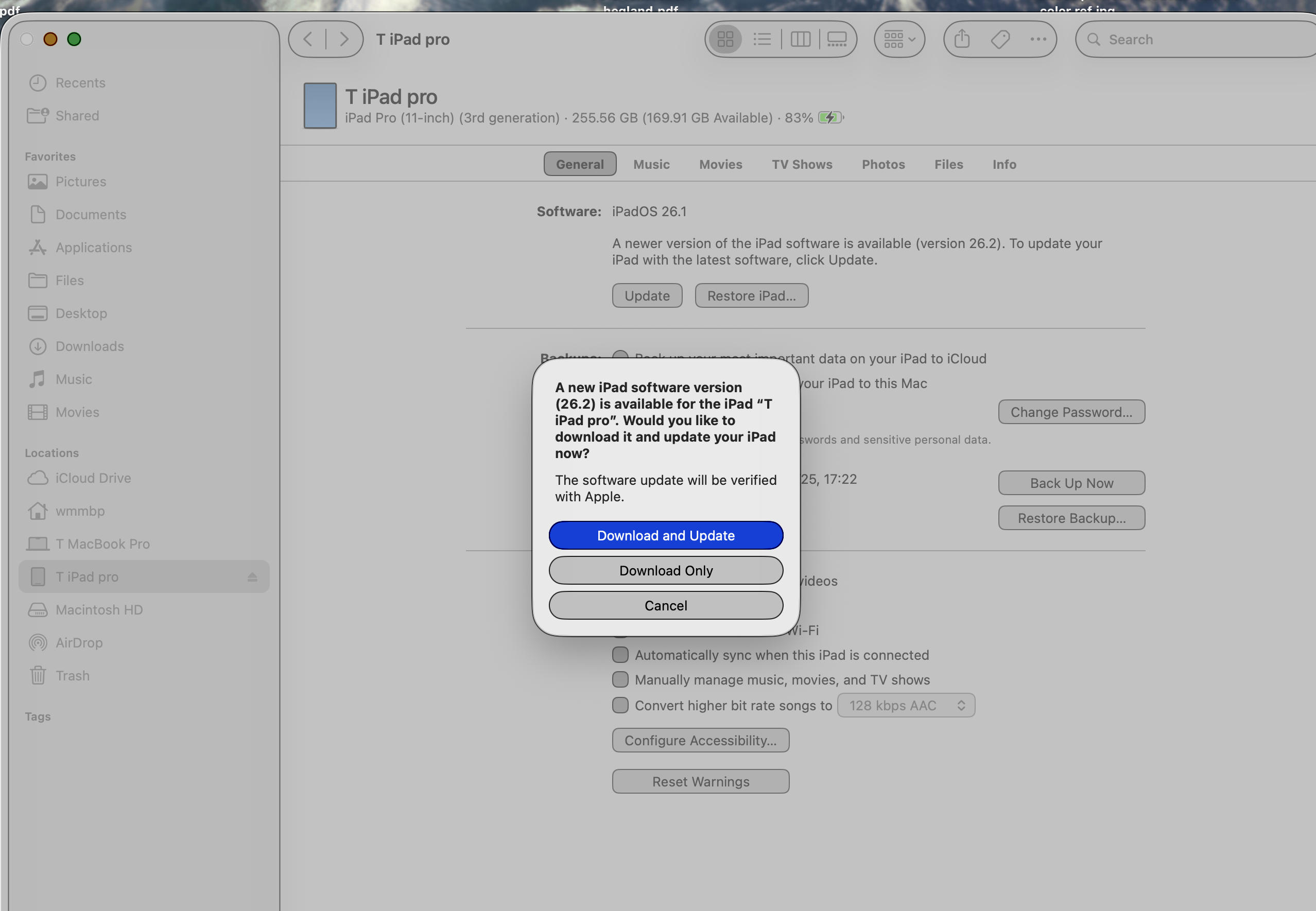Image resolution: width=1316 pixels, height=911 pixels.
Task: Open the Info tab
Action: pos(1003,164)
